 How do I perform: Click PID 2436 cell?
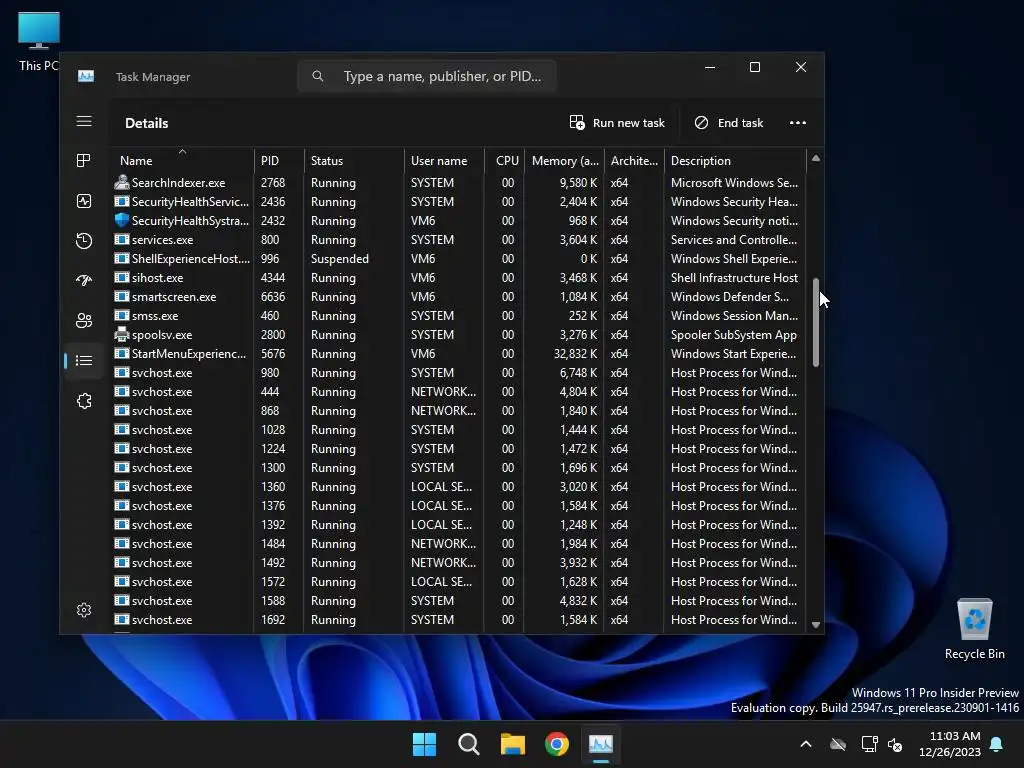[x=273, y=202]
